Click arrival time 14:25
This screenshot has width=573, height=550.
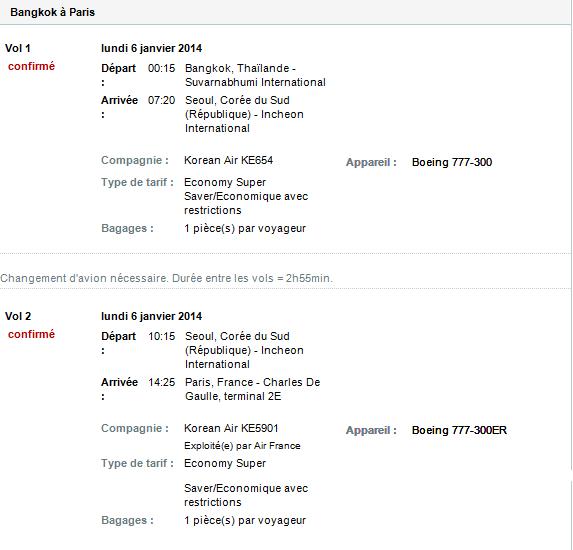tap(162, 382)
